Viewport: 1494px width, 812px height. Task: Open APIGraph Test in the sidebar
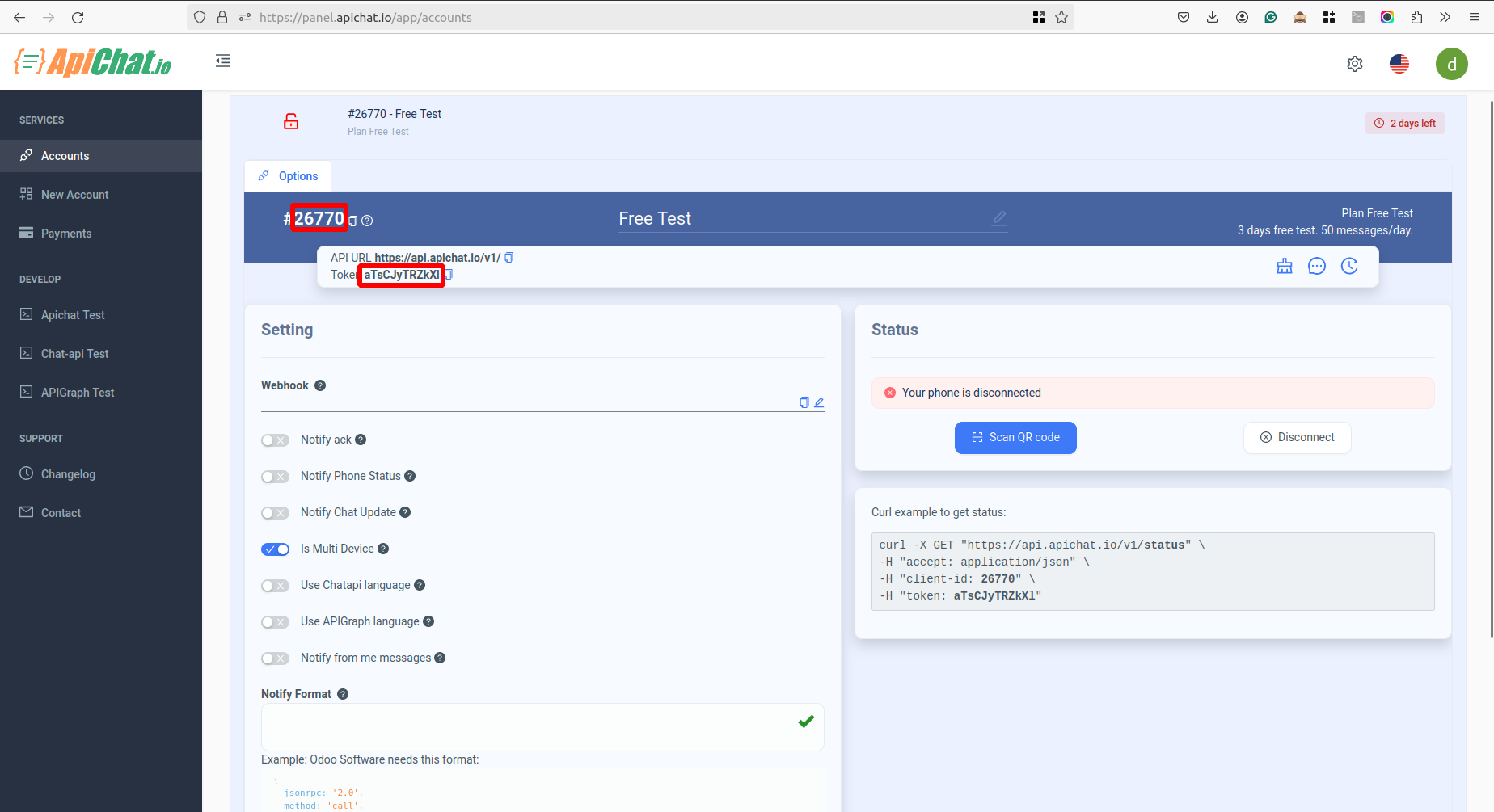(x=101, y=393)
